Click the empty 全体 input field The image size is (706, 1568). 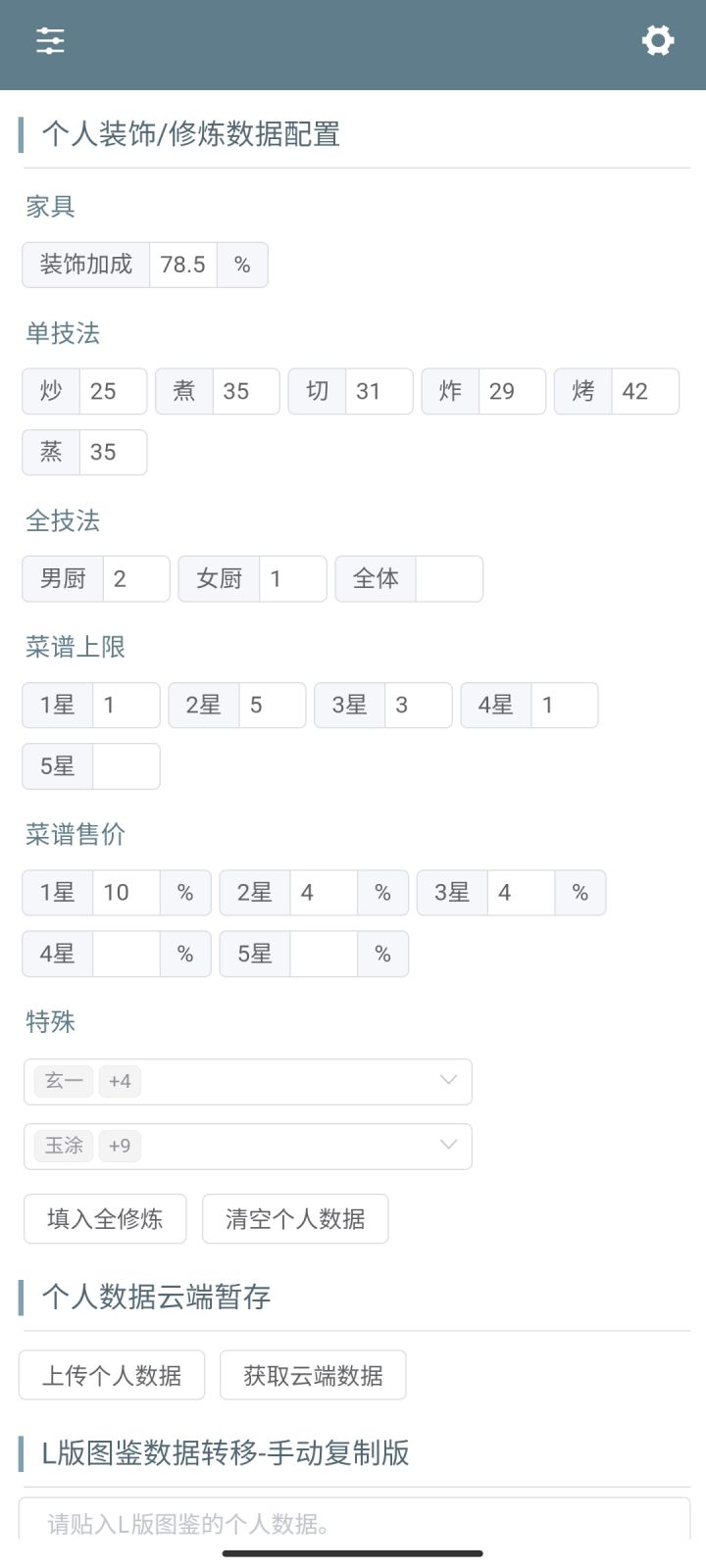(x=449, y=579)
